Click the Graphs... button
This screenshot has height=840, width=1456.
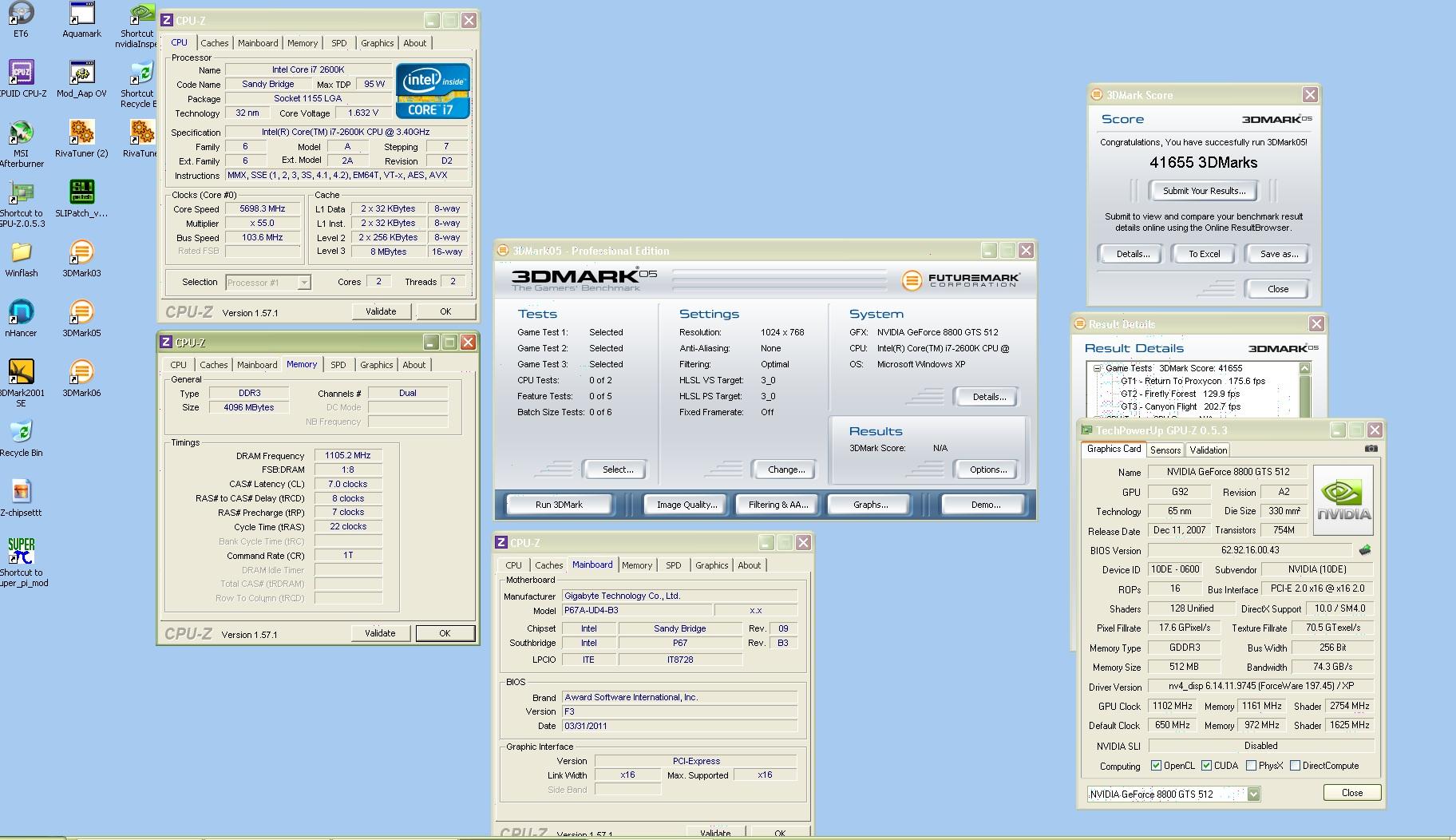(x=870, y=505)
